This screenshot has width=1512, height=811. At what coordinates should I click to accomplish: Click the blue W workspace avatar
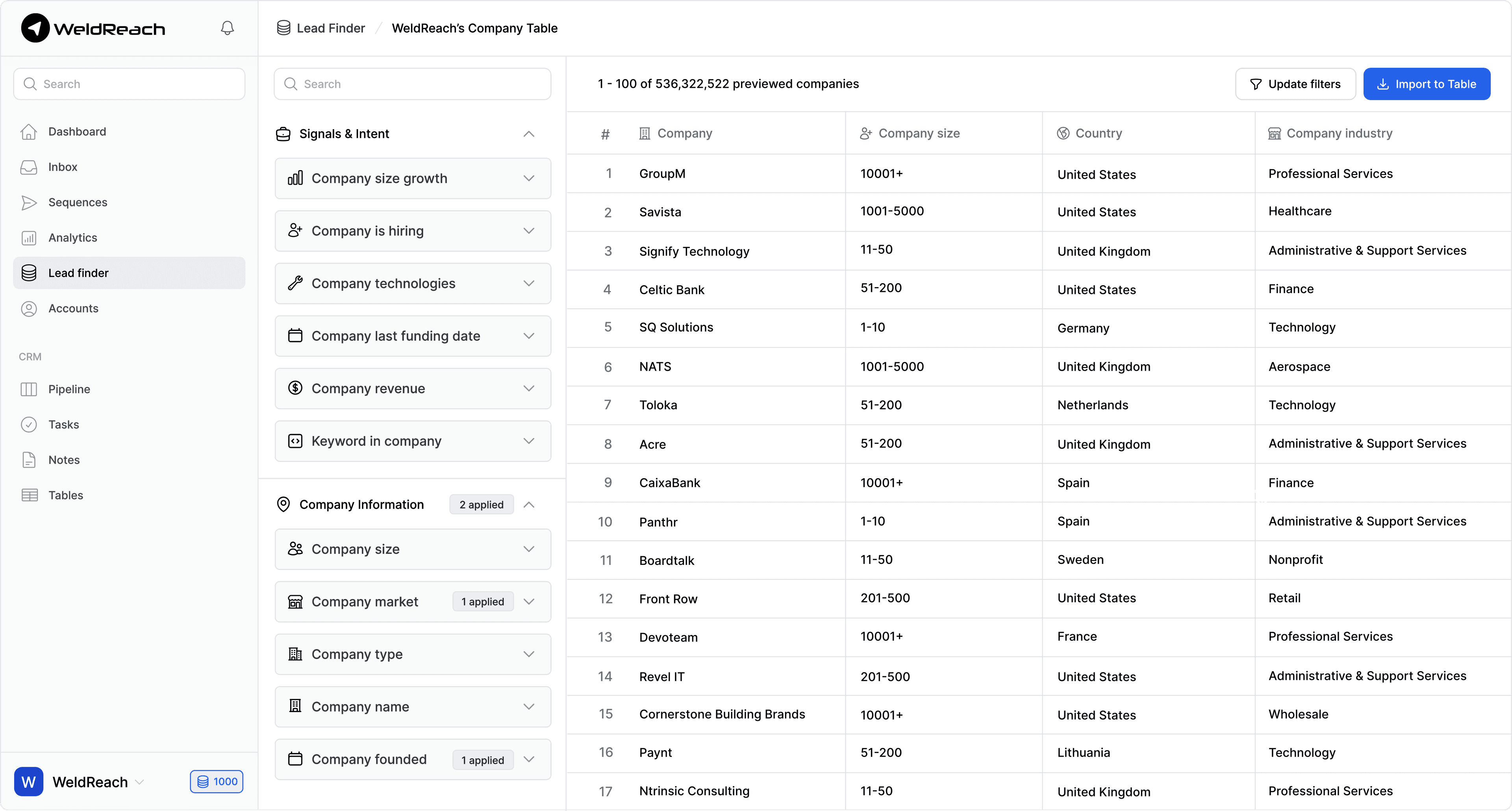tap(29, 781)
